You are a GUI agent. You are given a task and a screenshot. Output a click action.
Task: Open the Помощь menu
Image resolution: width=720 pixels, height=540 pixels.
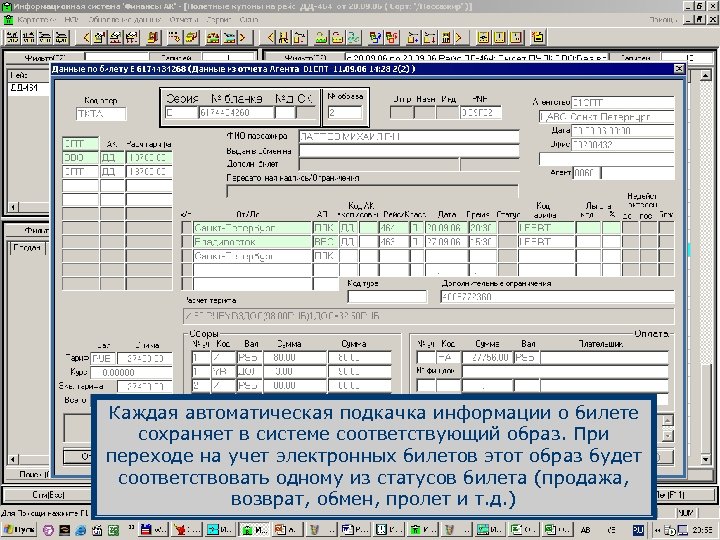pos(663,20)
